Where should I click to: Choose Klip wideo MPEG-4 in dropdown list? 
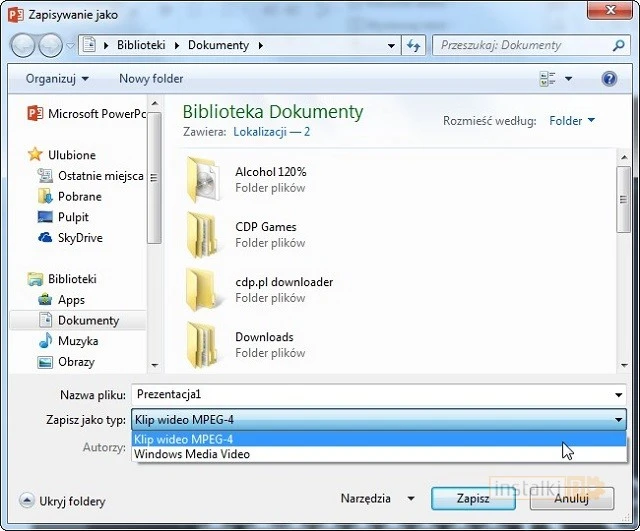coord(379,439)
